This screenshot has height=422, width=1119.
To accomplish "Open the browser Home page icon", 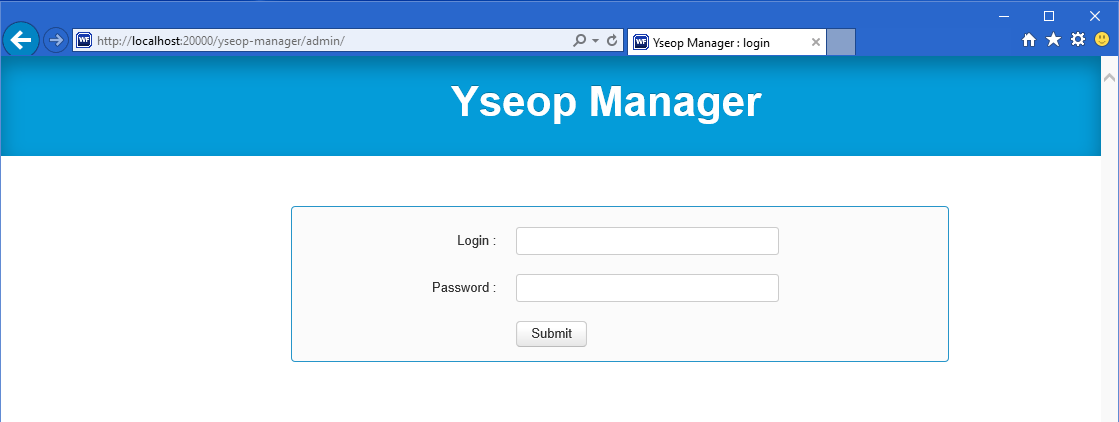I will coord(1028,40).
